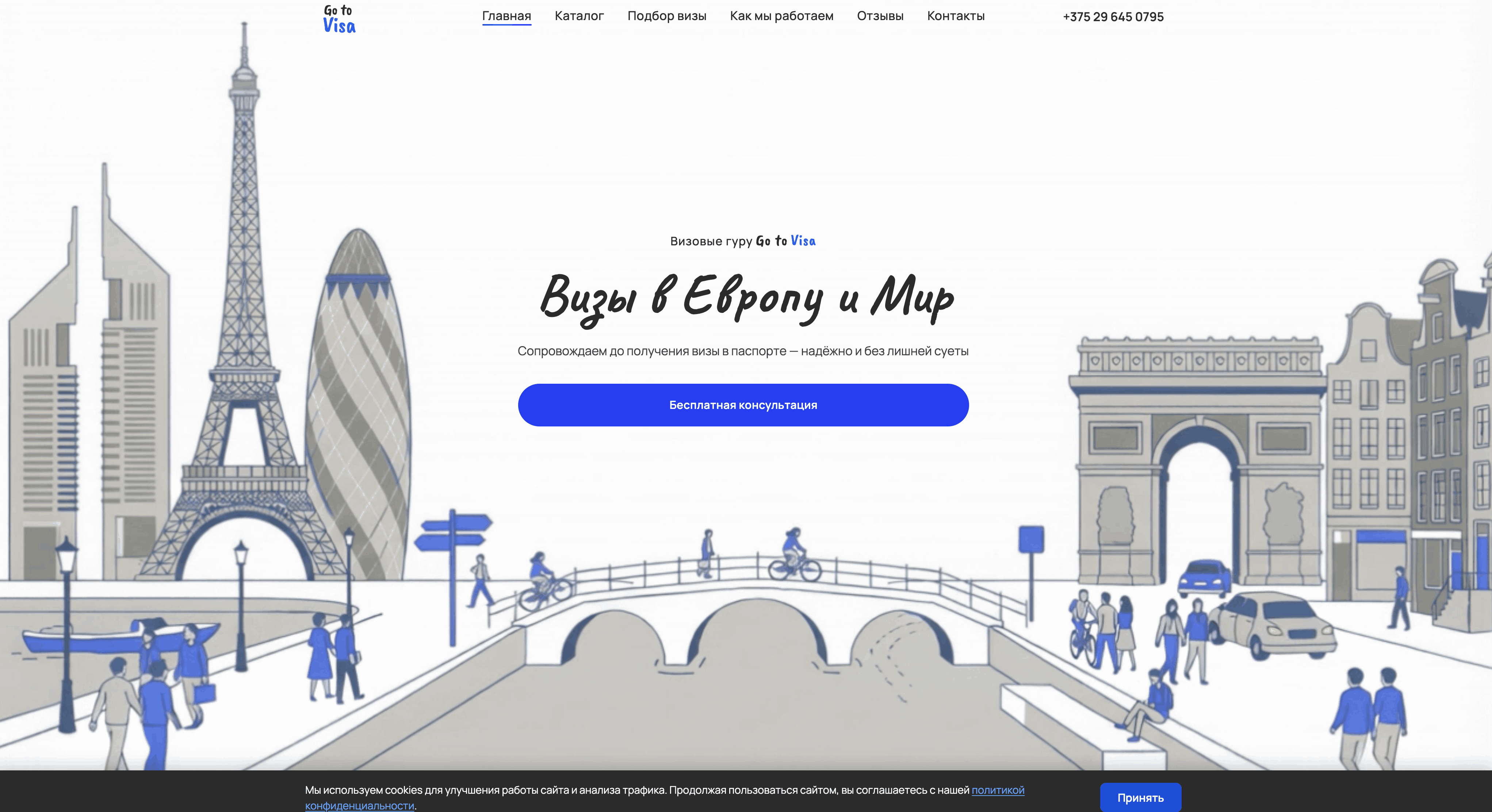
Task: Click the square blue road sign
Action: click(x=1031, y=539)
